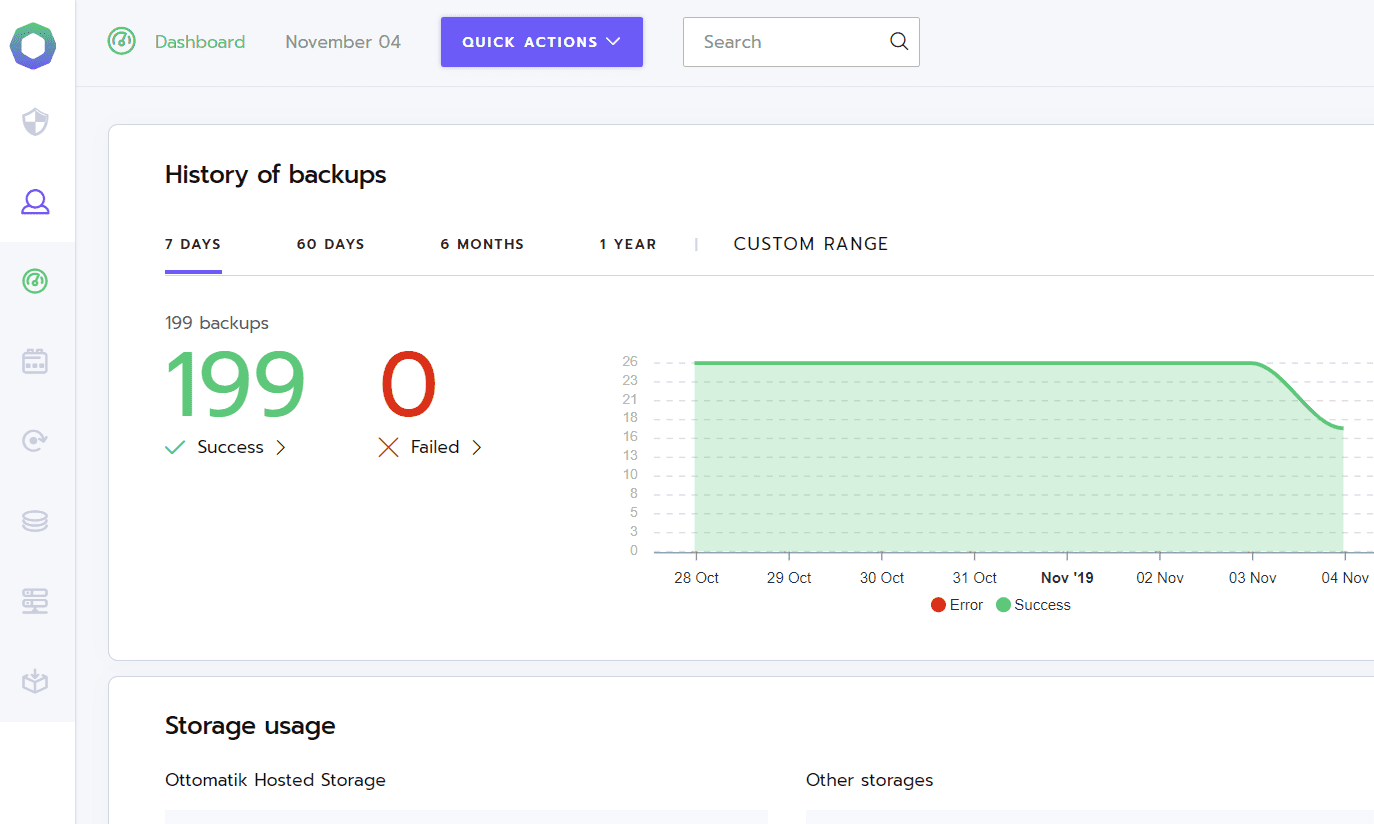This screenshot has width=1374, height=824.
Task: Open the Quick Actions dropdown
Action: 541,42
